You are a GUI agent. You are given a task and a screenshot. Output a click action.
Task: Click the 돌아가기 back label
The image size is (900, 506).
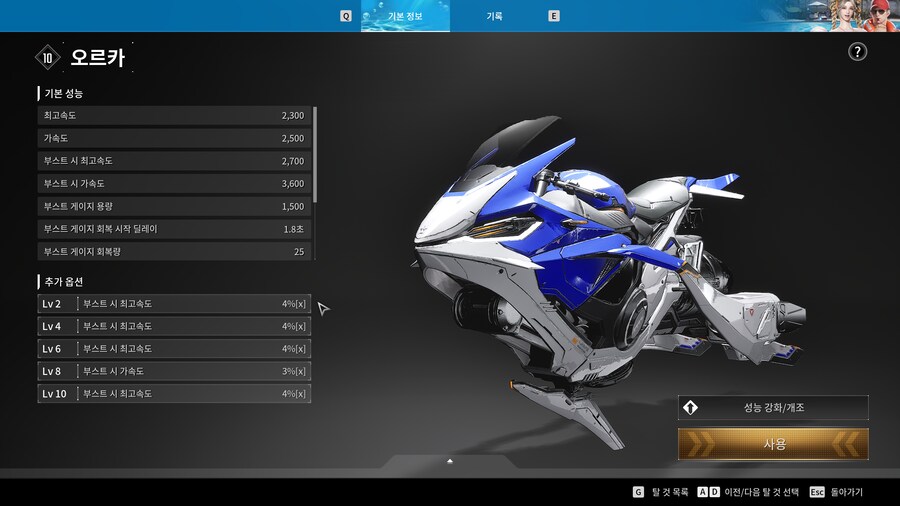click(x=846, y=492)
